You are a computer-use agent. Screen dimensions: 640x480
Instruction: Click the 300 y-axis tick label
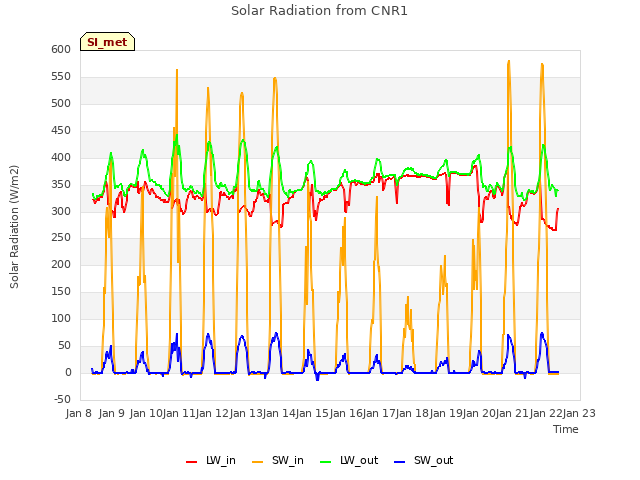click(x=61, y=211)
